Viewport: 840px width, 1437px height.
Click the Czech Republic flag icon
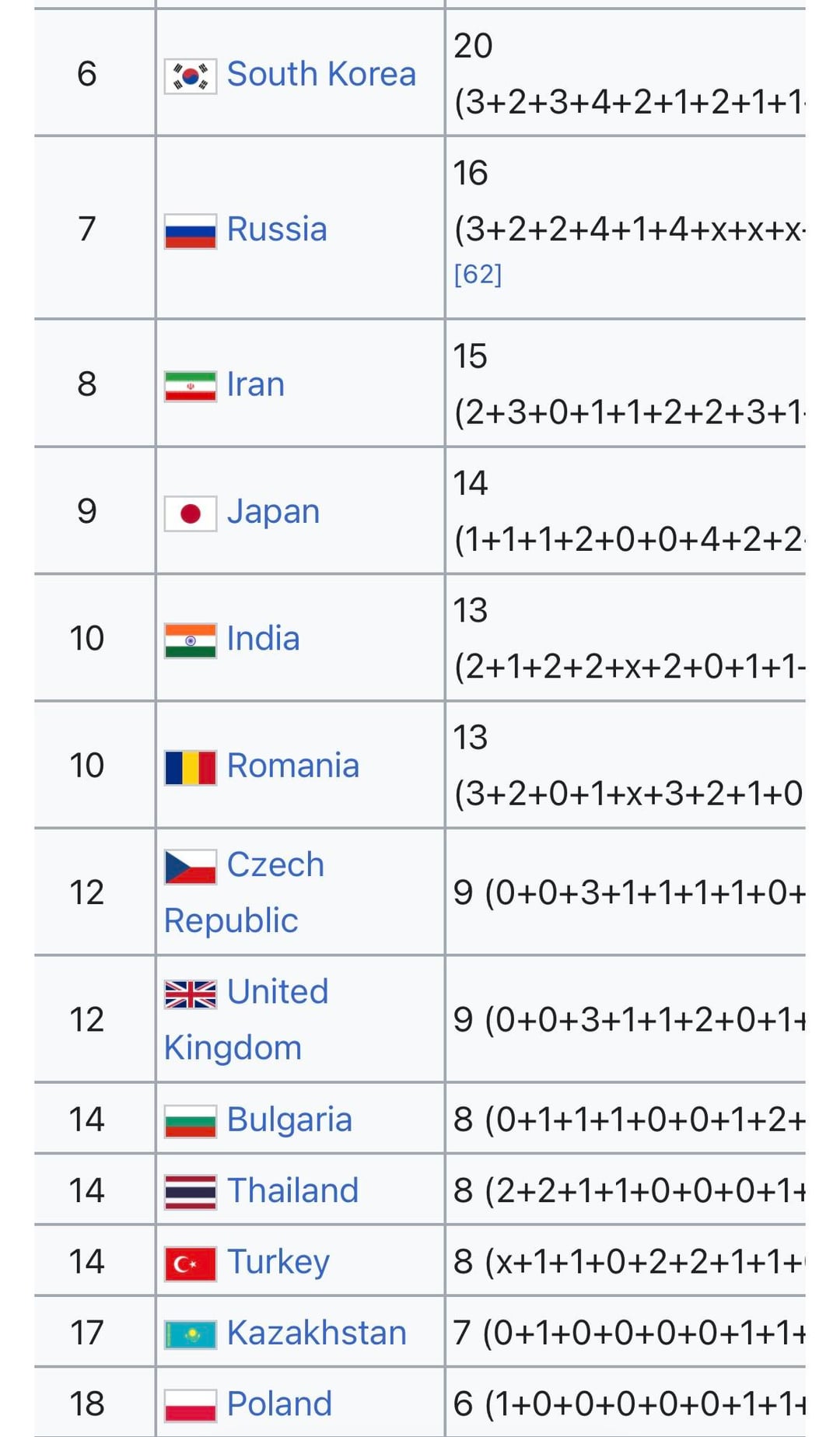coord(190,867)
